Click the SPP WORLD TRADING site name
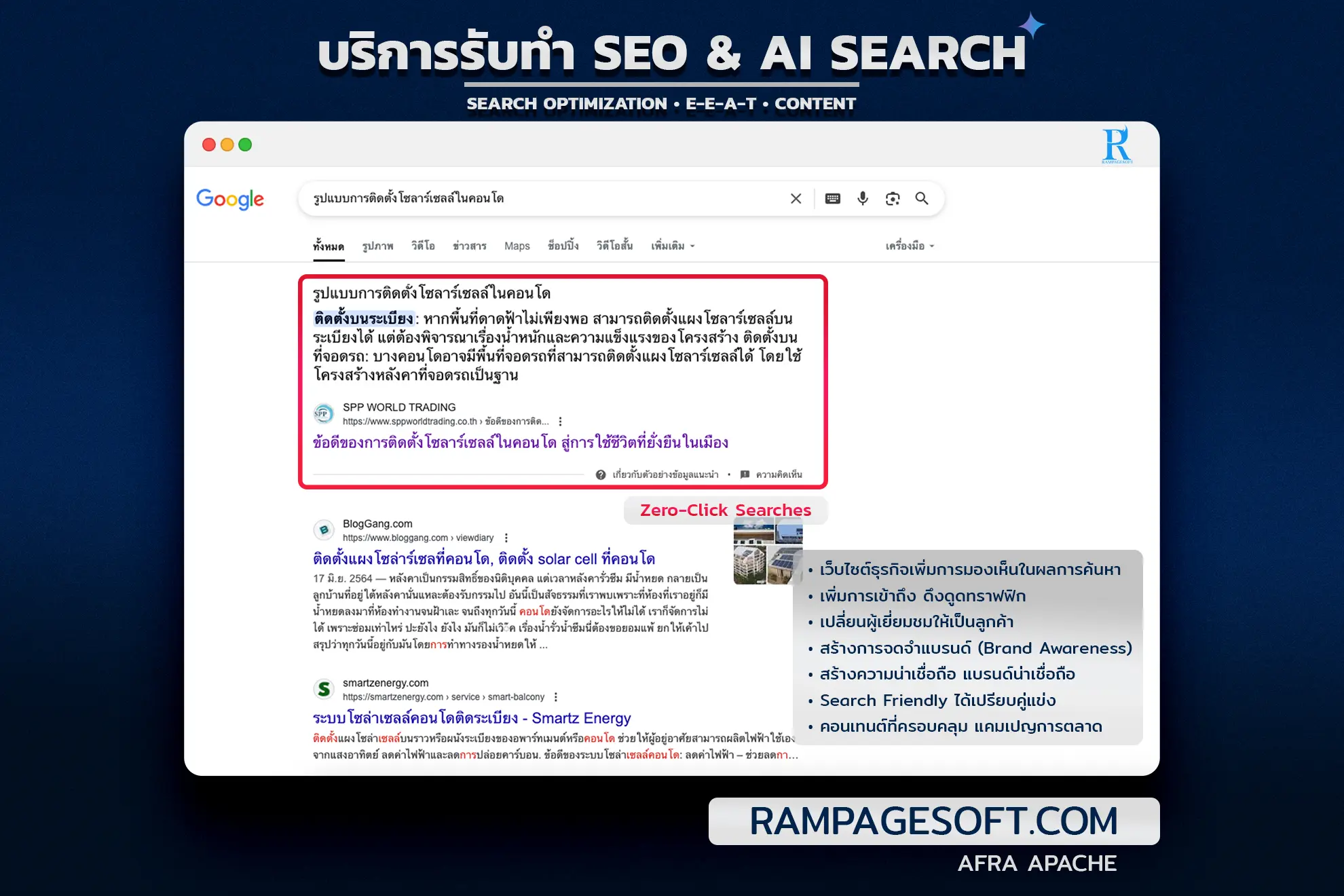Image resolution: width=1344 pixels, height=896 pixels. (399, 407)
